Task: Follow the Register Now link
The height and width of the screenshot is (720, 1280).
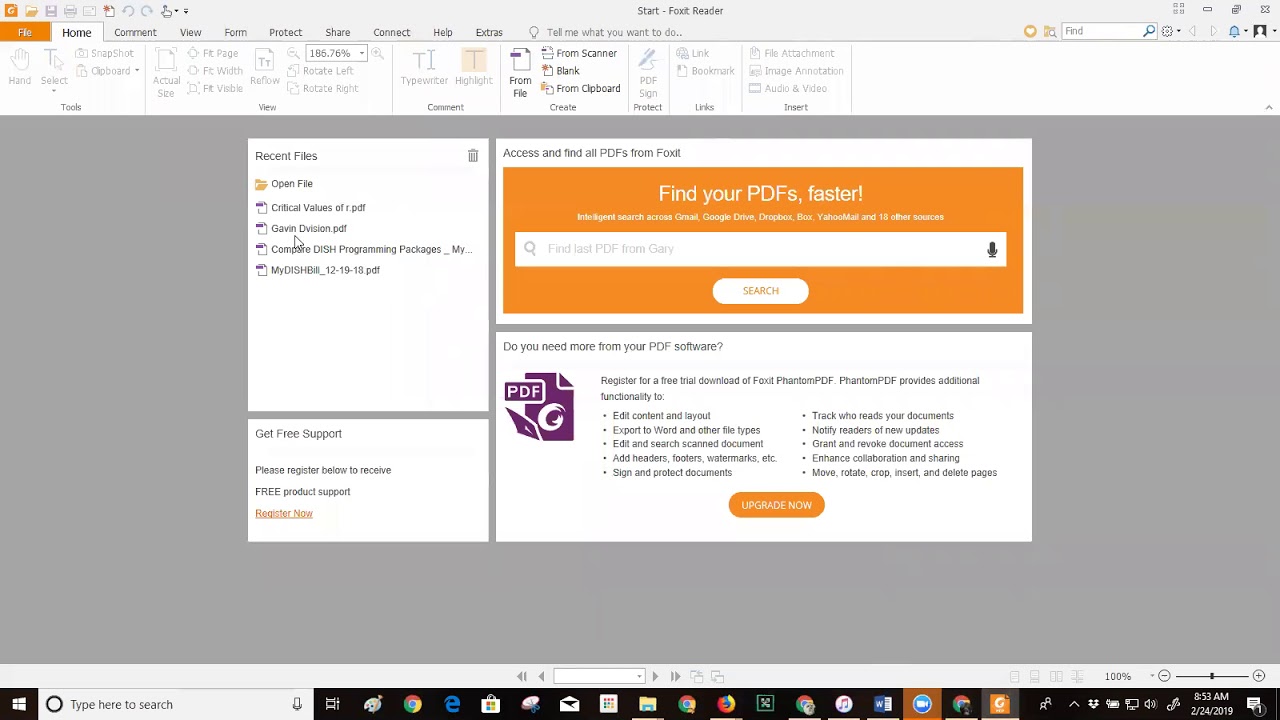Action: tap(284, 513)
